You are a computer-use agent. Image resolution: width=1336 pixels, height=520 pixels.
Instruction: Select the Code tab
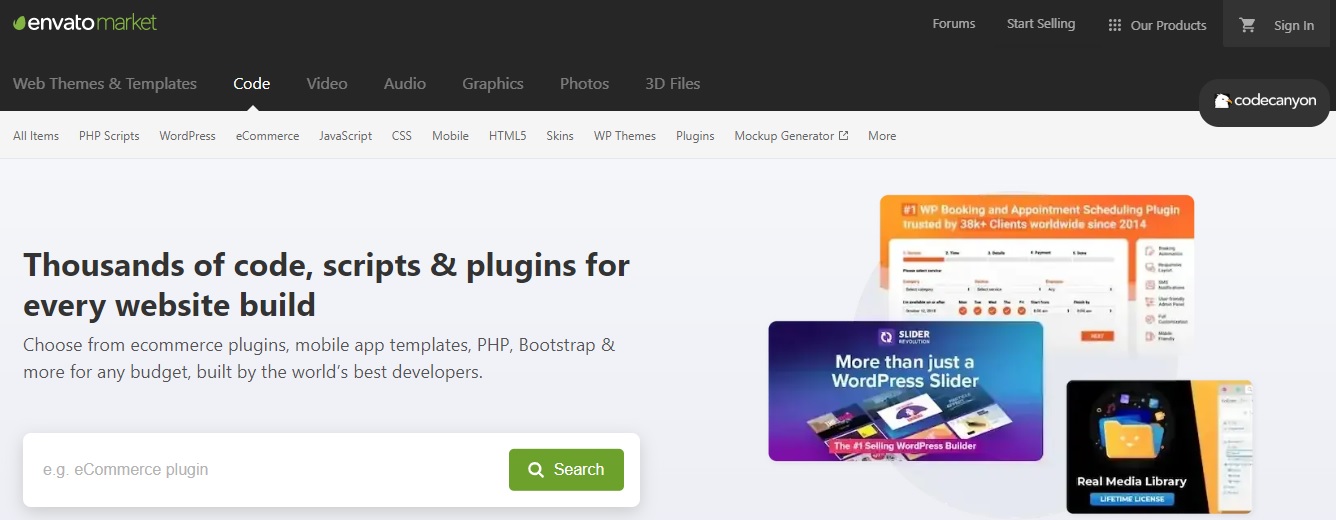(252, 83)
